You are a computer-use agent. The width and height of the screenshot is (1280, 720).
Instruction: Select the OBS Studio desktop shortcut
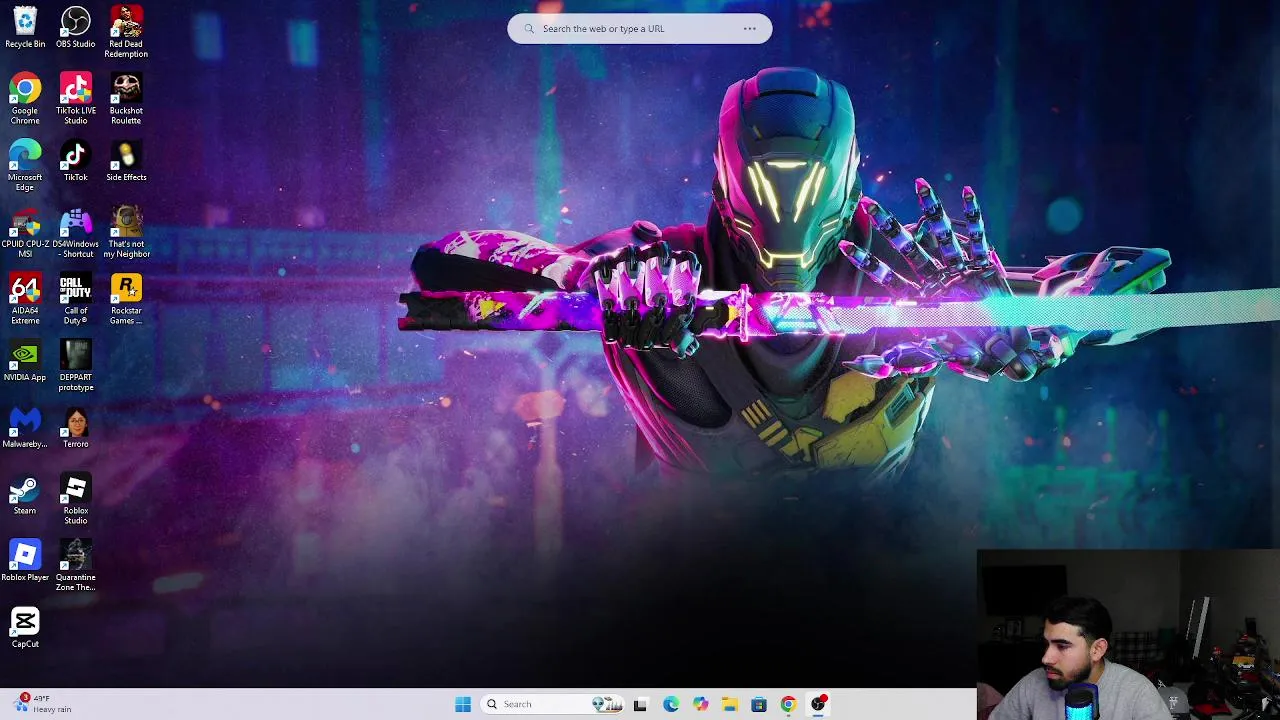pyautogui.click(x=76, y=28)
